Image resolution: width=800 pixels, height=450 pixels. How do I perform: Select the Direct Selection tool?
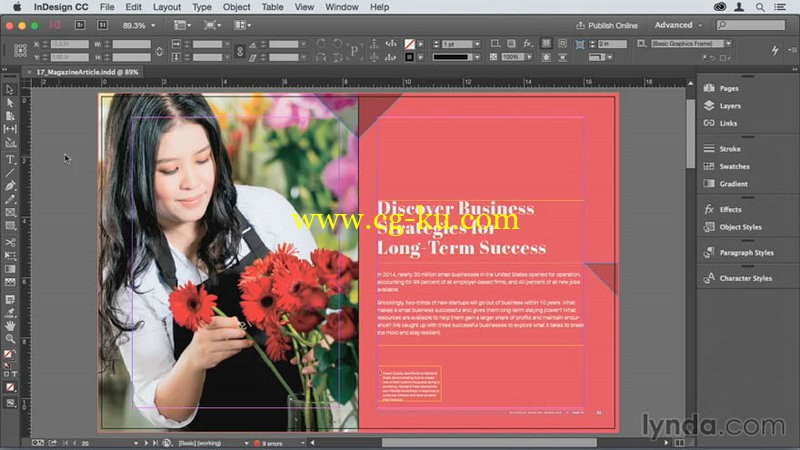click(x=10, y=103)
